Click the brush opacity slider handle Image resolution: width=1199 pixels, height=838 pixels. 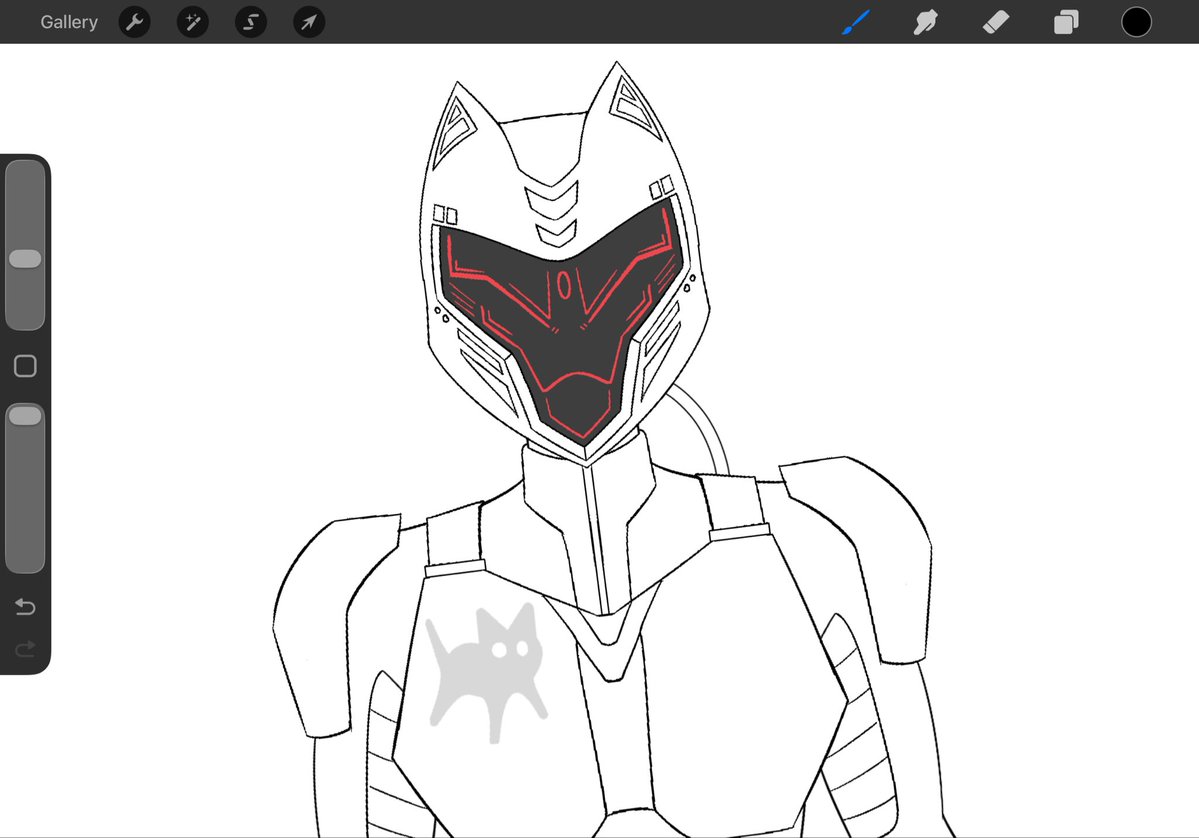pyautogui.click(x=25, y=415)
